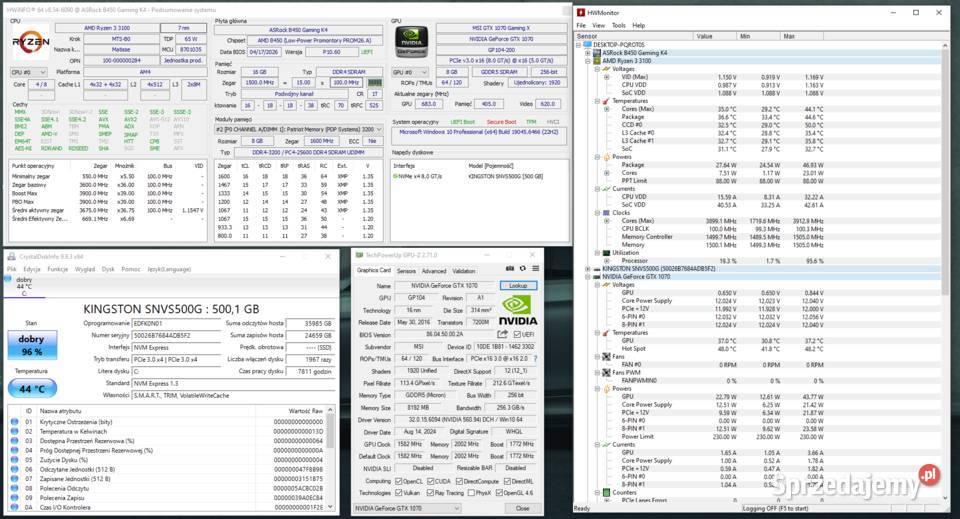Open CrystalDiskInfo Język(Language) menu
This screenshot has width=960, height=519.
point(170,269)
